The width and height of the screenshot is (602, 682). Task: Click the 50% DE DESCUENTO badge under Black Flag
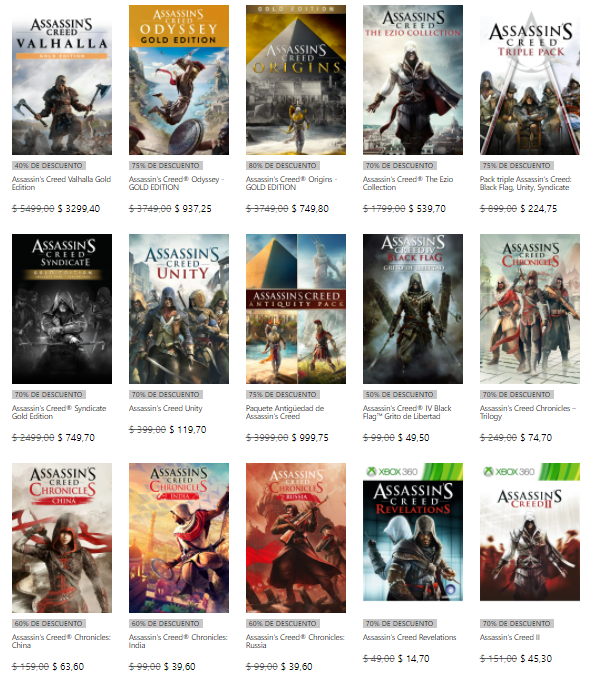pyautogui.click(x=400, y=394)
